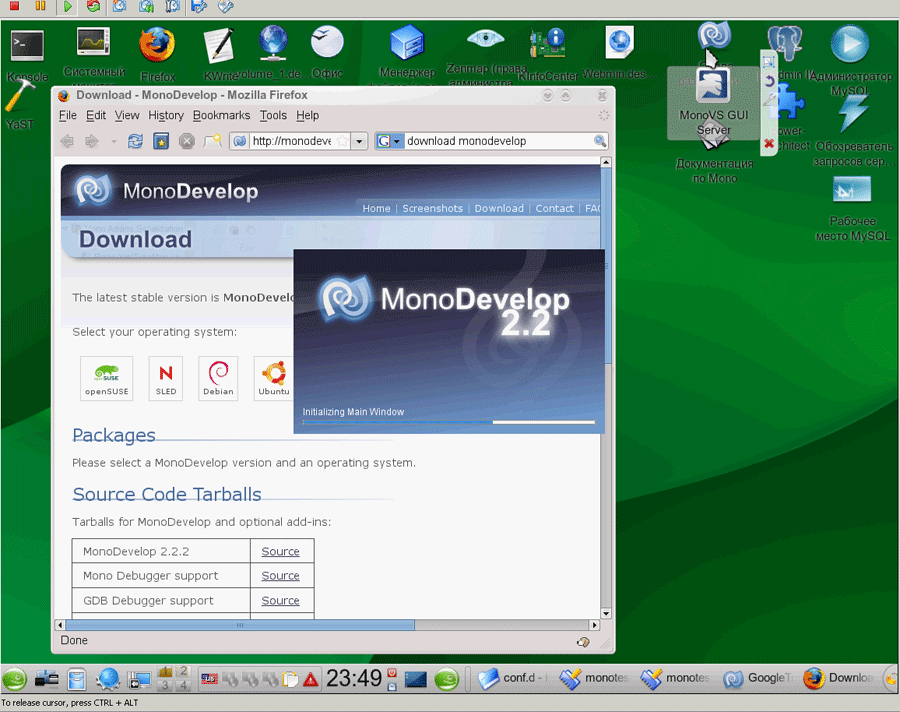Select Debian operating system
The height and width of the screenshot is (712, 900).
pos(218,378)
